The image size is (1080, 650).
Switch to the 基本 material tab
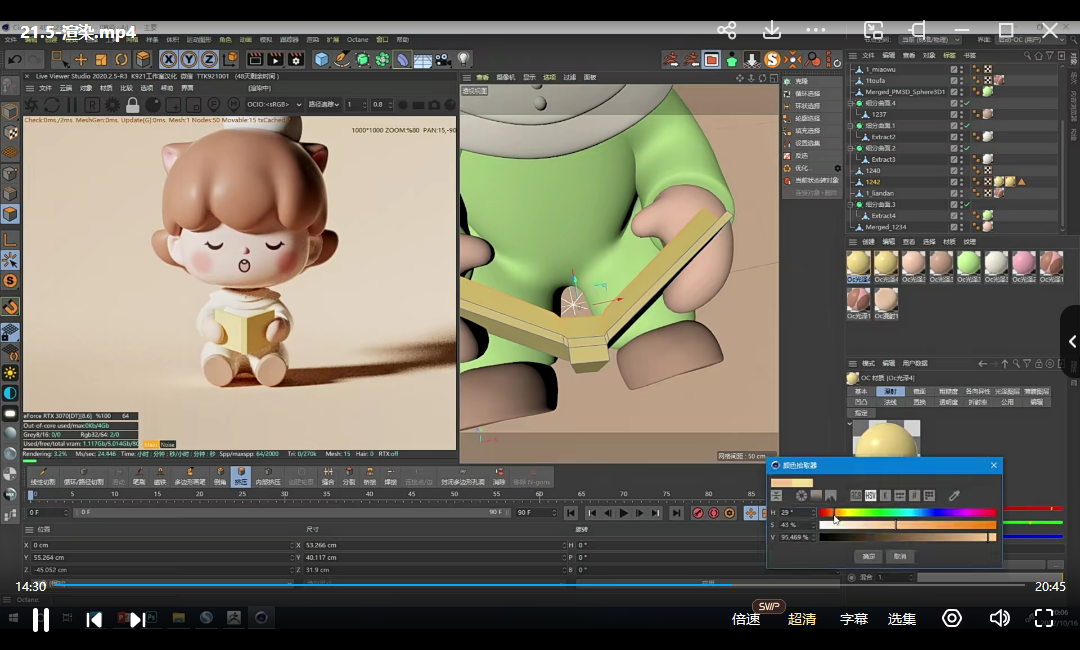861,391
